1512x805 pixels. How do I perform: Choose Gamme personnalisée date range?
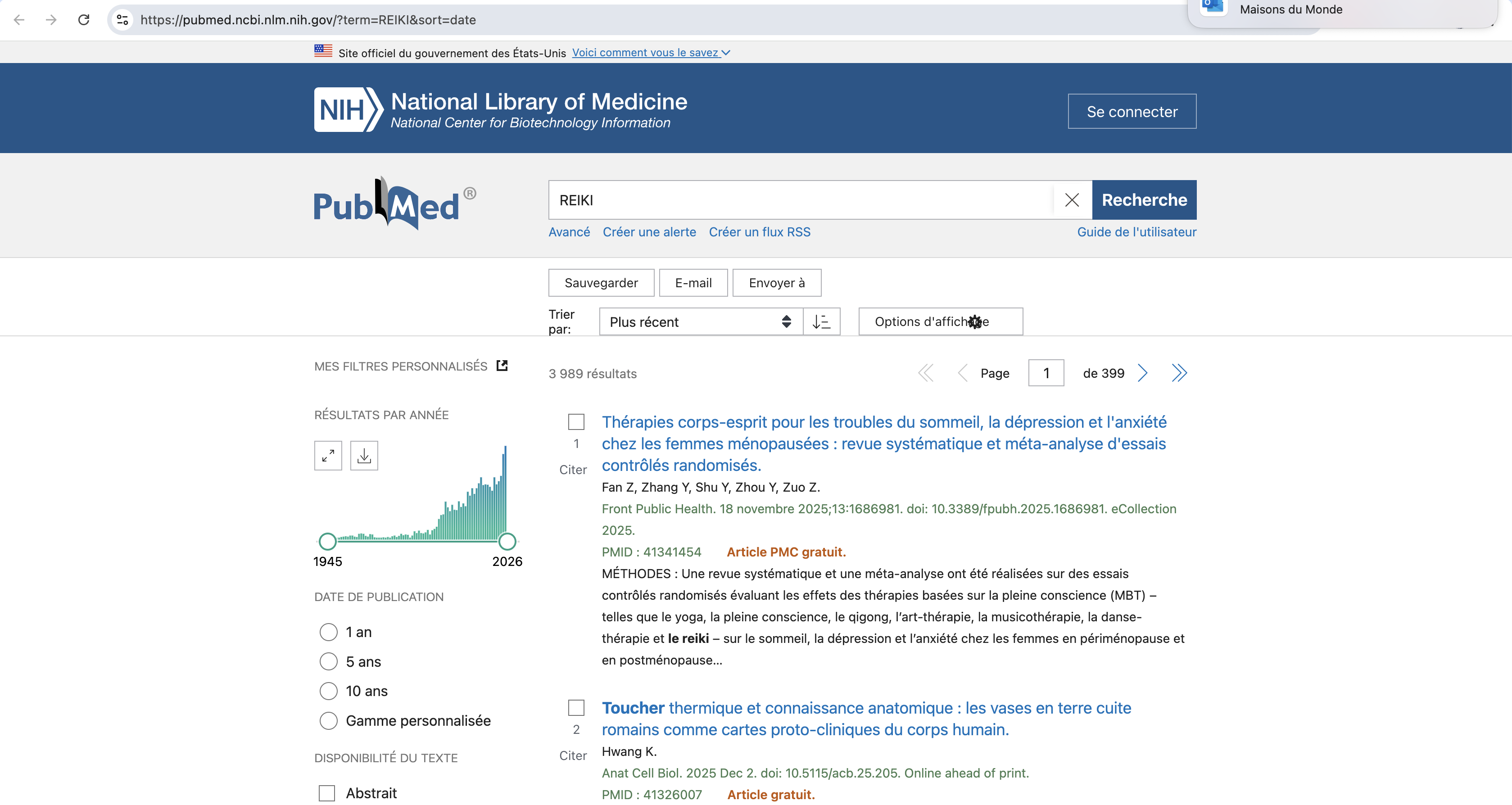click(x=329, y=720)
